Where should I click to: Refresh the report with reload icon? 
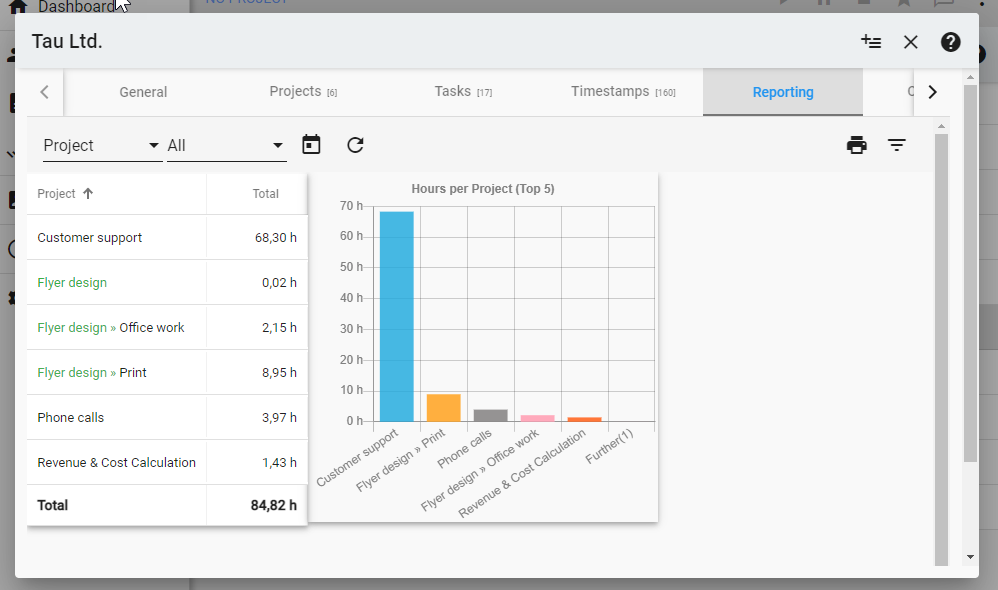pos(355,145)
